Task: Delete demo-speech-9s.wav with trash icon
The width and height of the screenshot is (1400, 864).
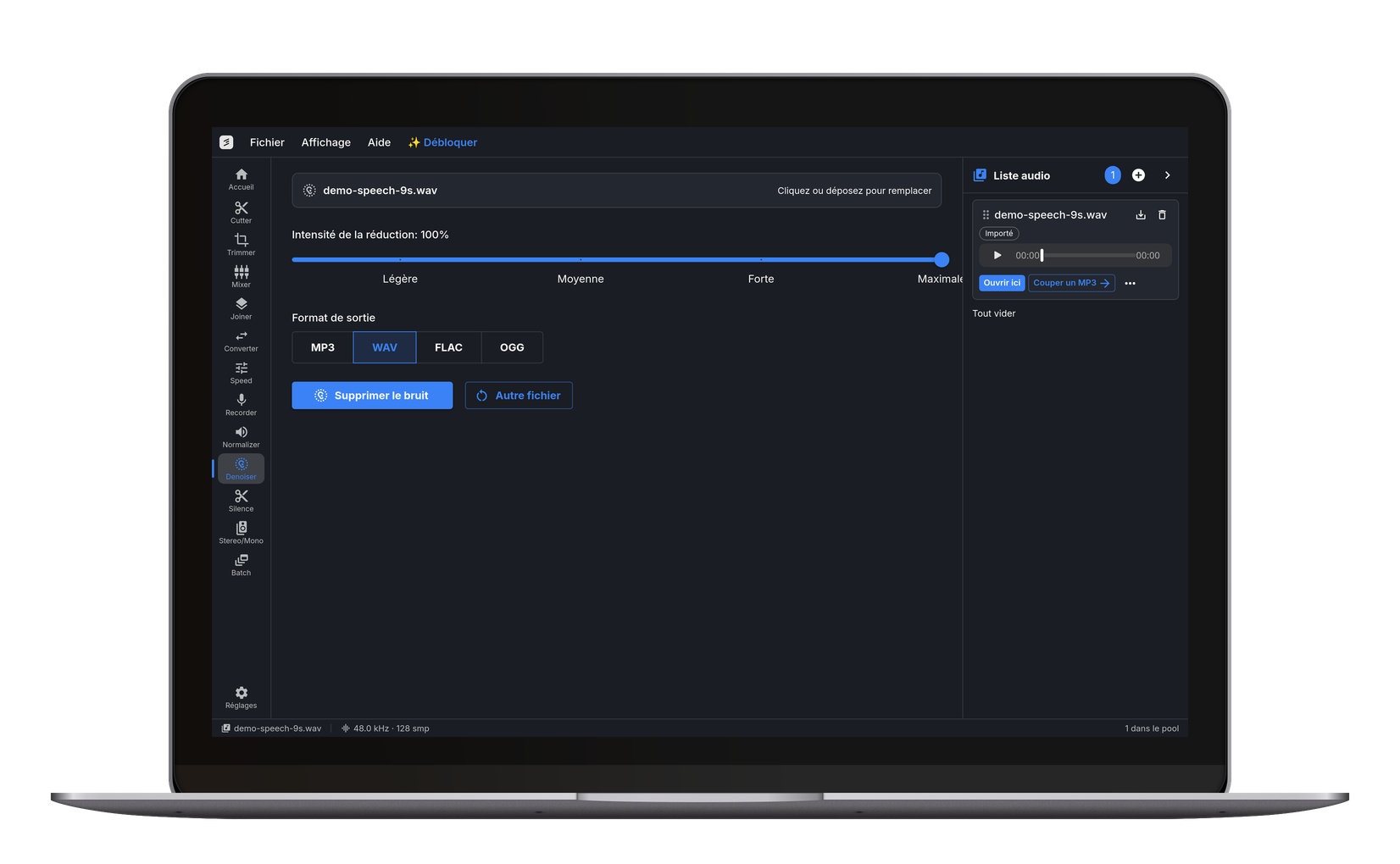Action: [1162, 215]
